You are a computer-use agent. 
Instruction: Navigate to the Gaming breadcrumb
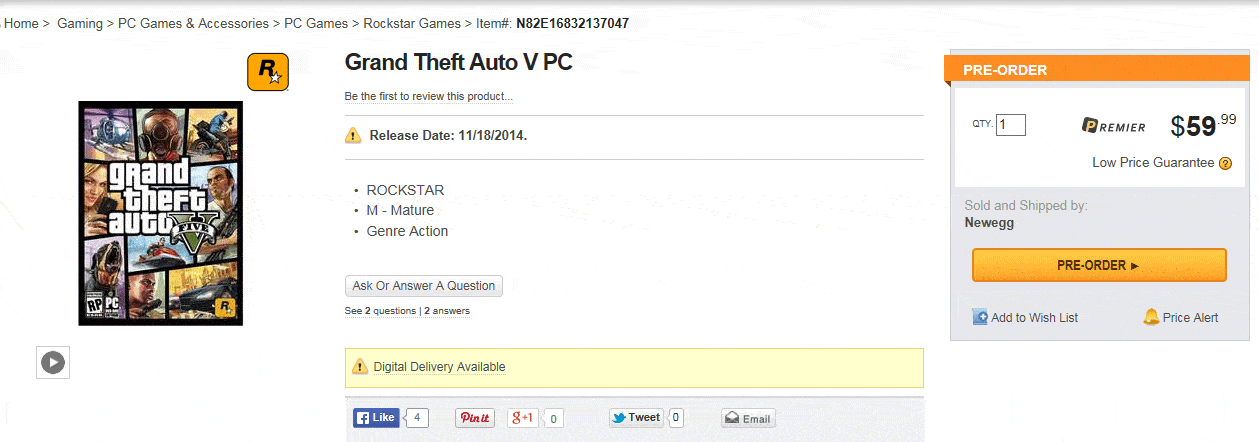point(80,23)
